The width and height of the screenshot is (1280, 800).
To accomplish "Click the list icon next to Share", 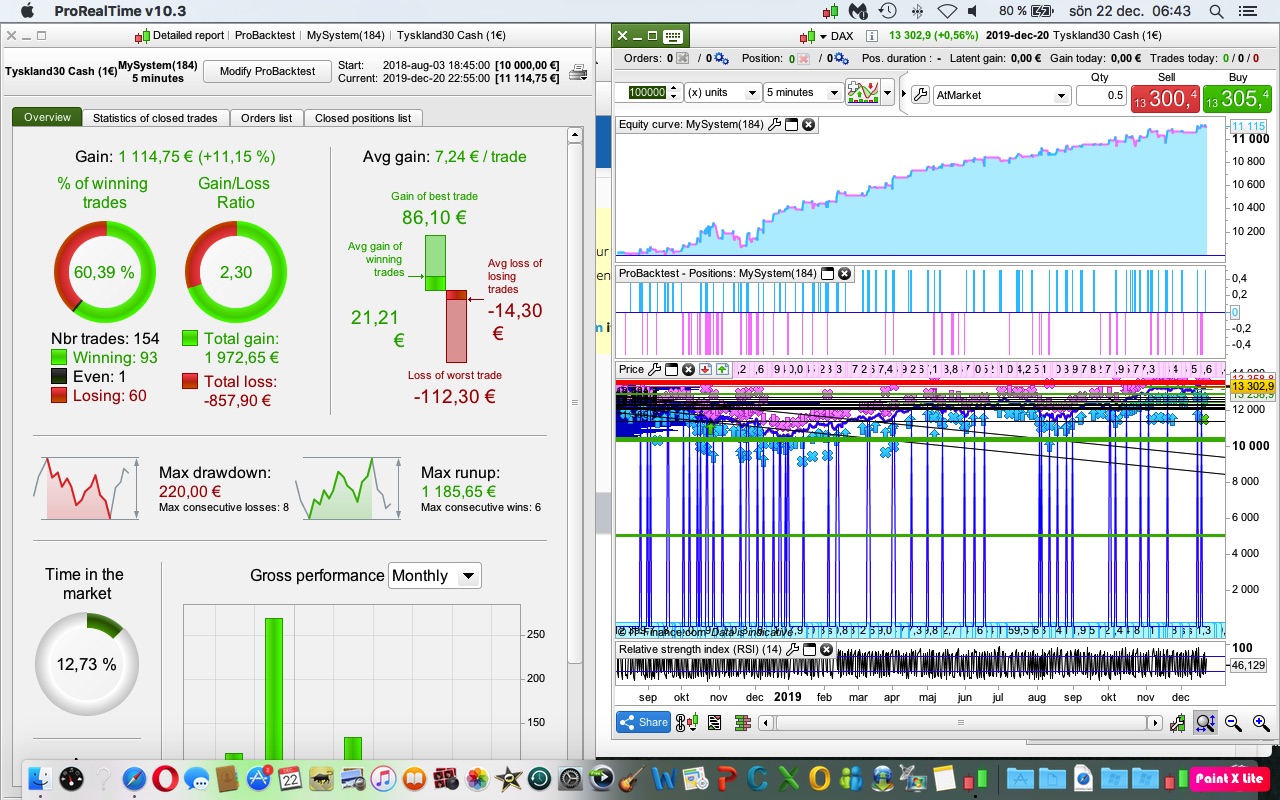I will pyautogui.click(x=715, y=722).
